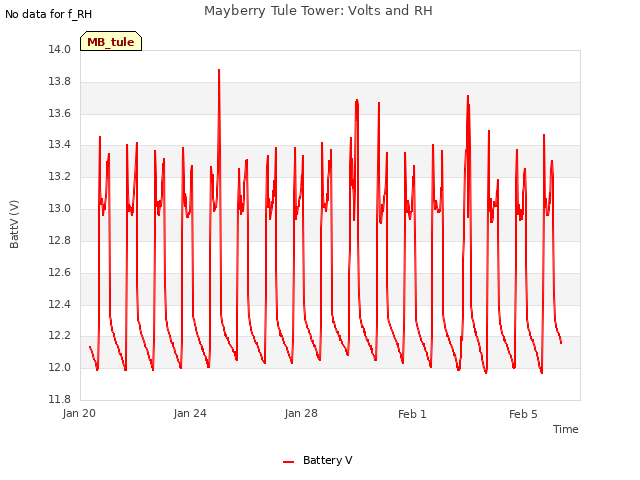Screen dimensions: 640x480
Task: Click the 13.2 y-axis tick label
Action: (60, 176)
